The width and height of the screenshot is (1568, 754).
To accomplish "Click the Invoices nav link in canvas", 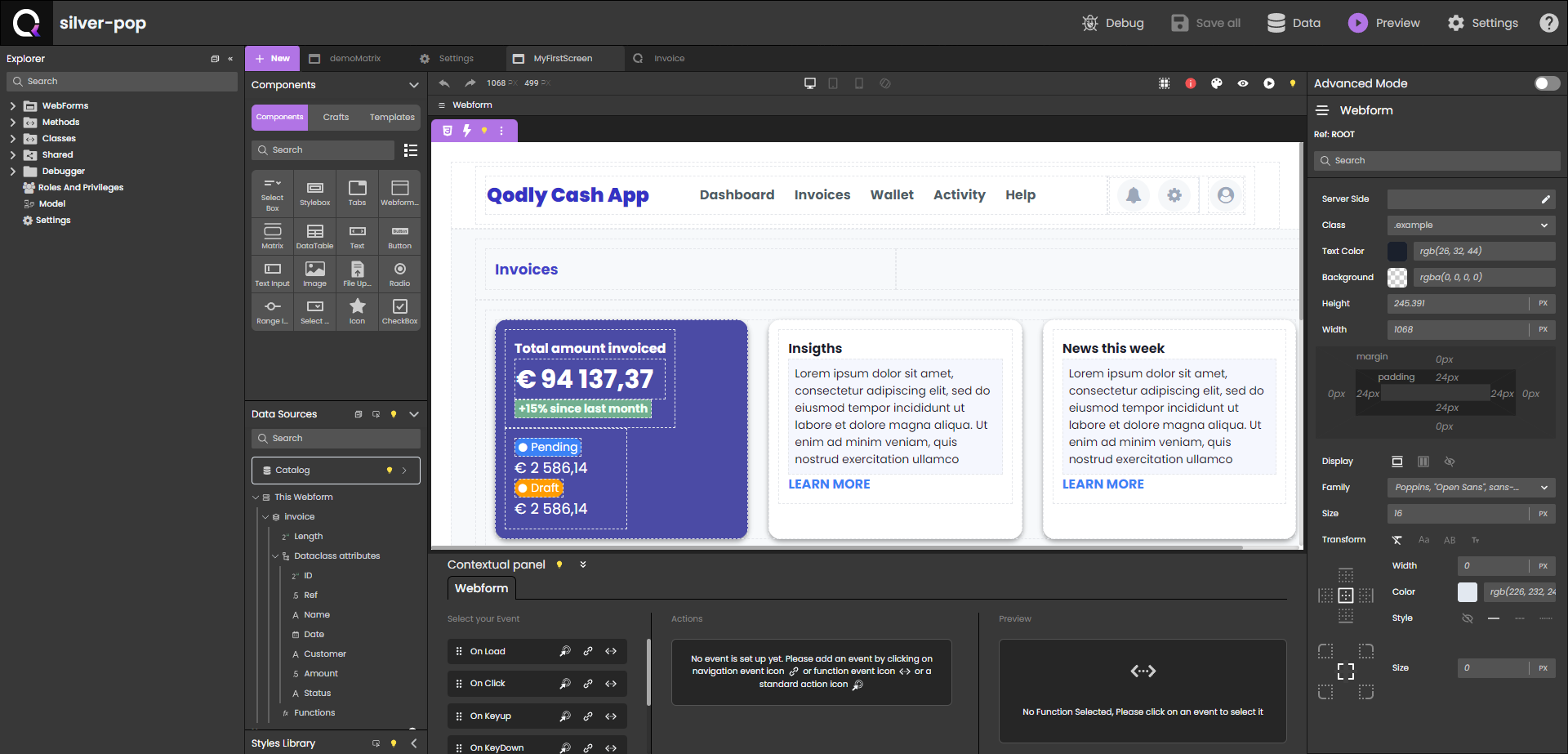I will (822, 195).
